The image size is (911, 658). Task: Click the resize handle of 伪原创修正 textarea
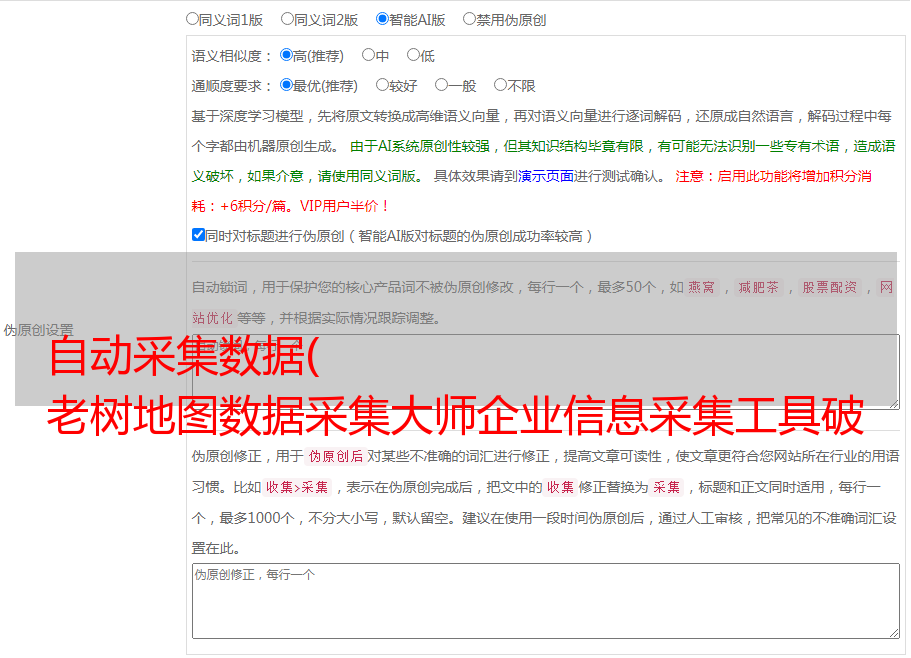click(x=894, y=633)
